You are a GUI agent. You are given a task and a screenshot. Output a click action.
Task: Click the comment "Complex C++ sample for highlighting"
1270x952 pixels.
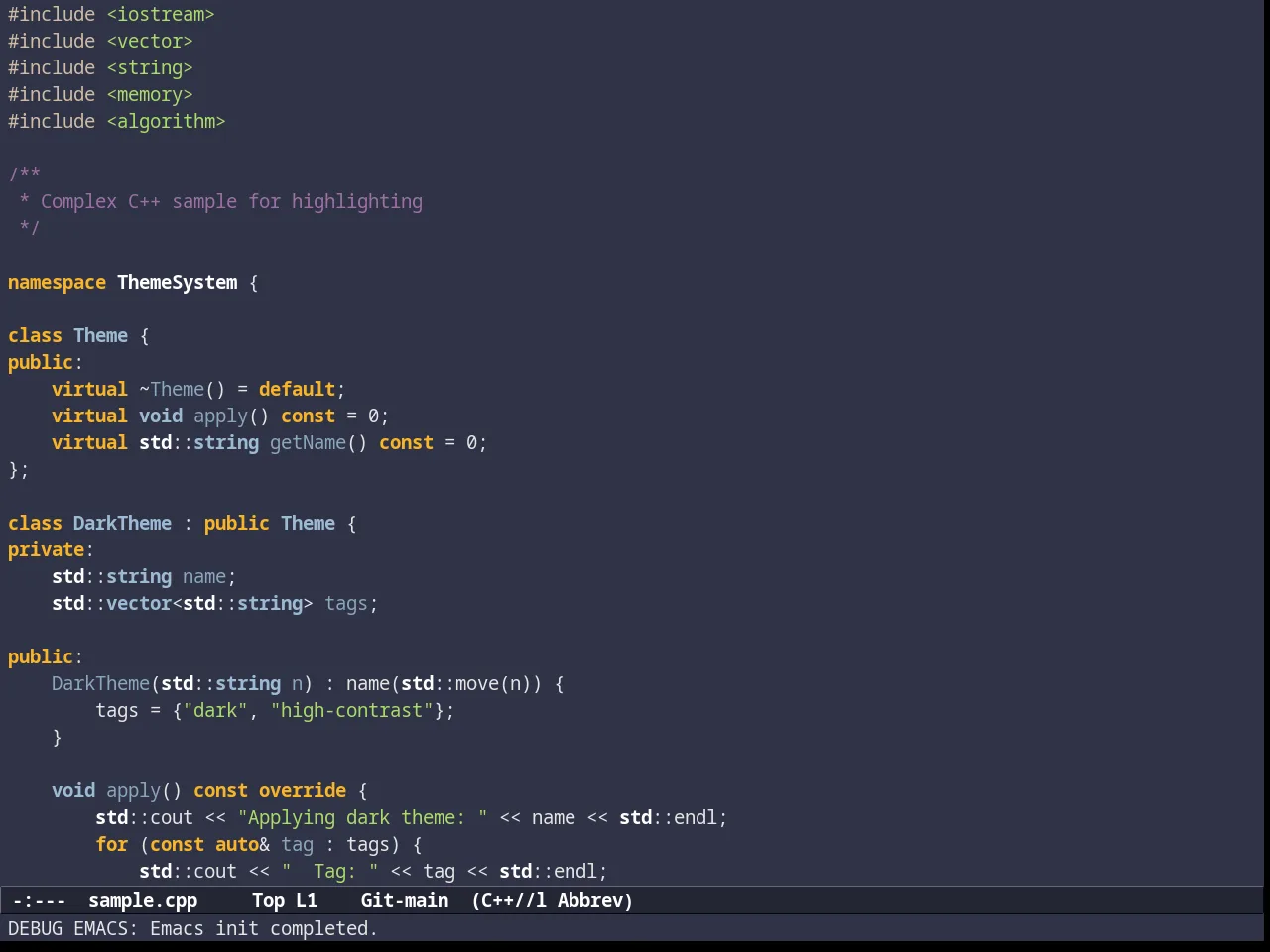pyautogui.click(x=231, y=201)
